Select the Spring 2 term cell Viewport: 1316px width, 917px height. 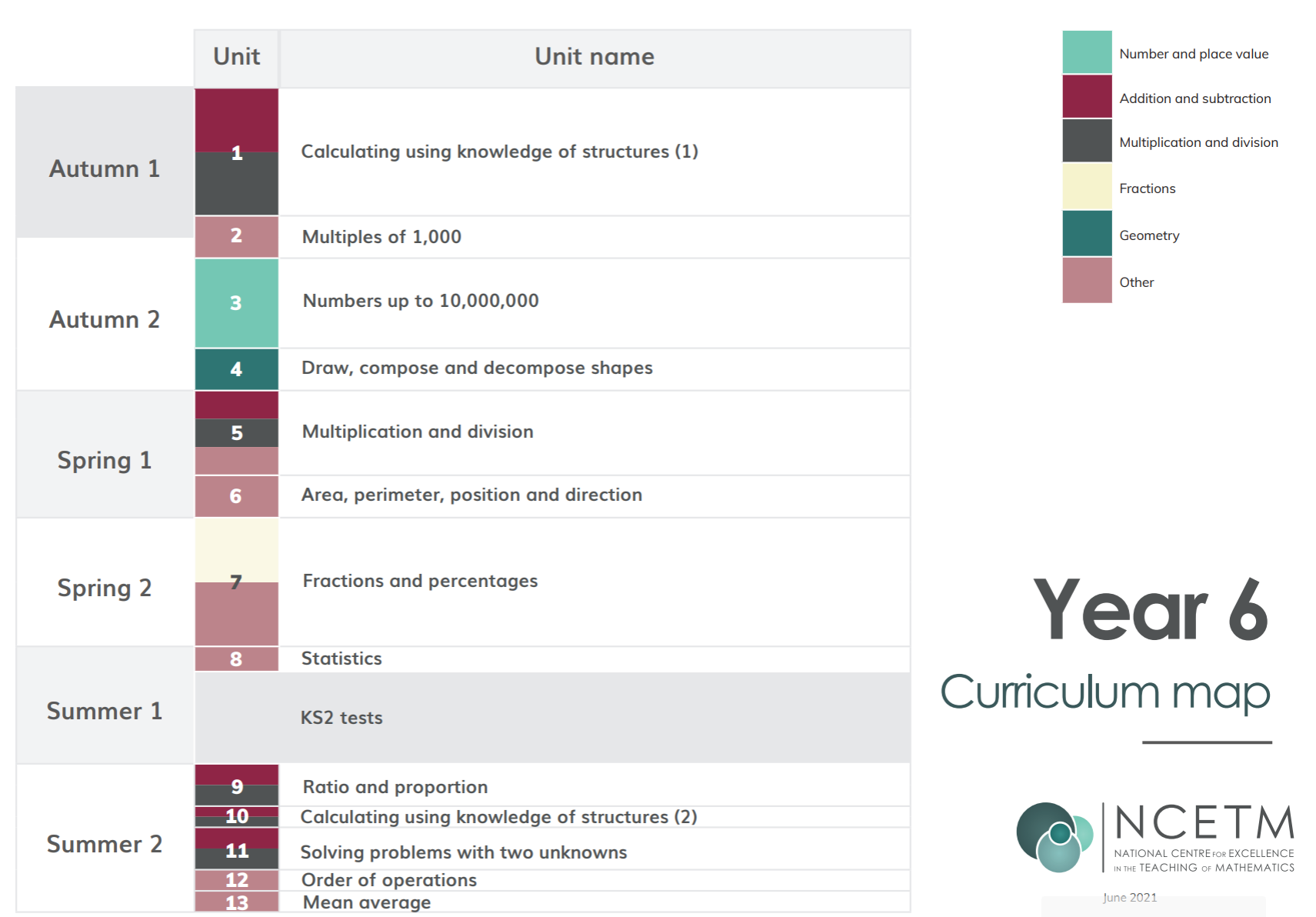pyautogui.click(x=105, y=588)
